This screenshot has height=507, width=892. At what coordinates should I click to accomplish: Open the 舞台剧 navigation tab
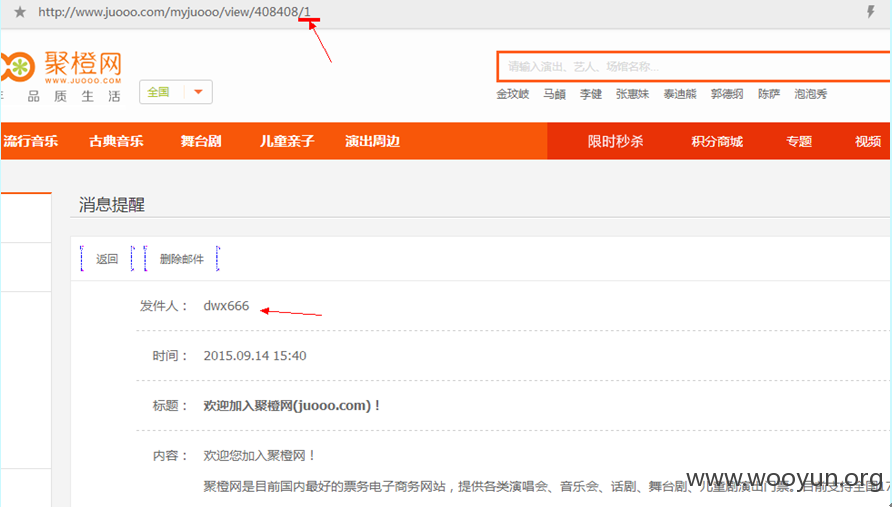[201, 141]
